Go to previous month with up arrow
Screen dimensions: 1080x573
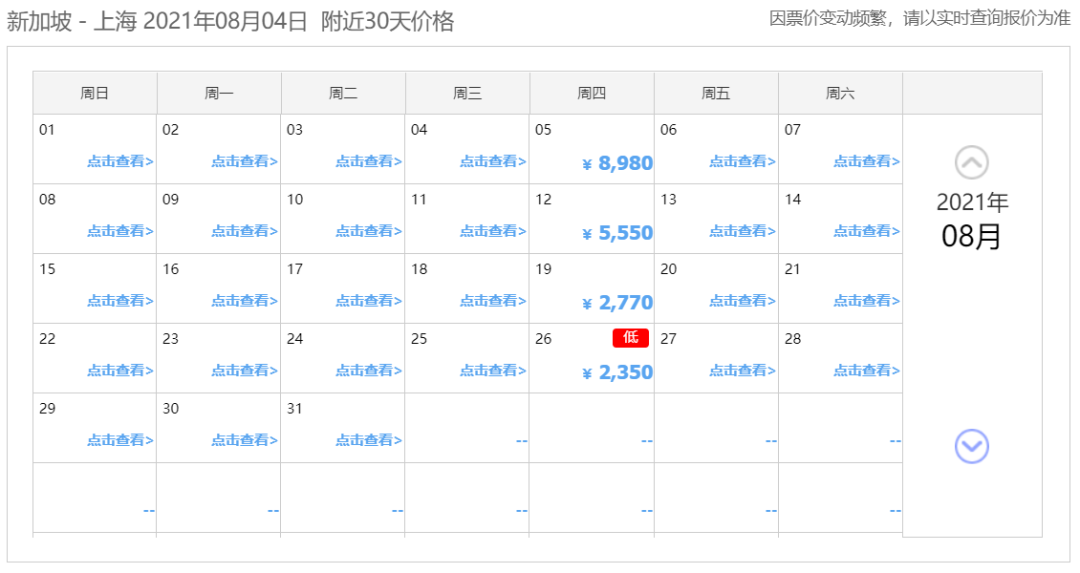point(971,163)
